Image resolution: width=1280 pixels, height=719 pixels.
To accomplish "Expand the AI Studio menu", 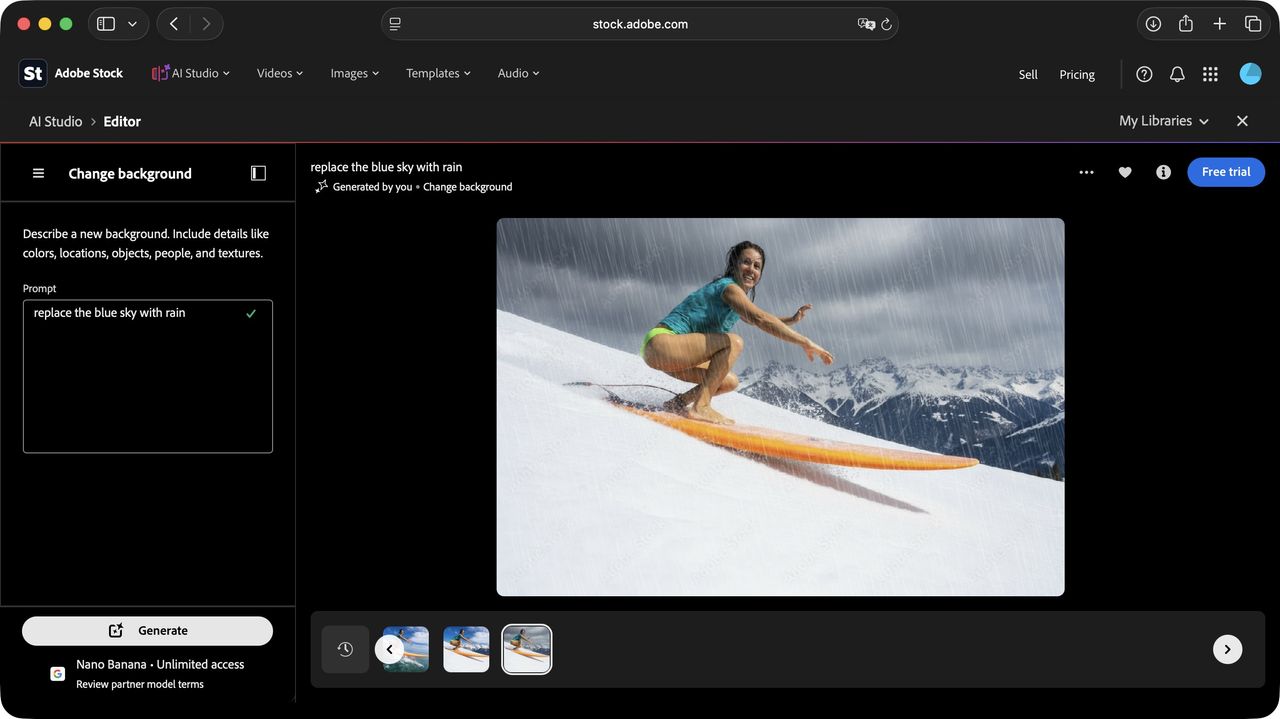I will 191,73.
